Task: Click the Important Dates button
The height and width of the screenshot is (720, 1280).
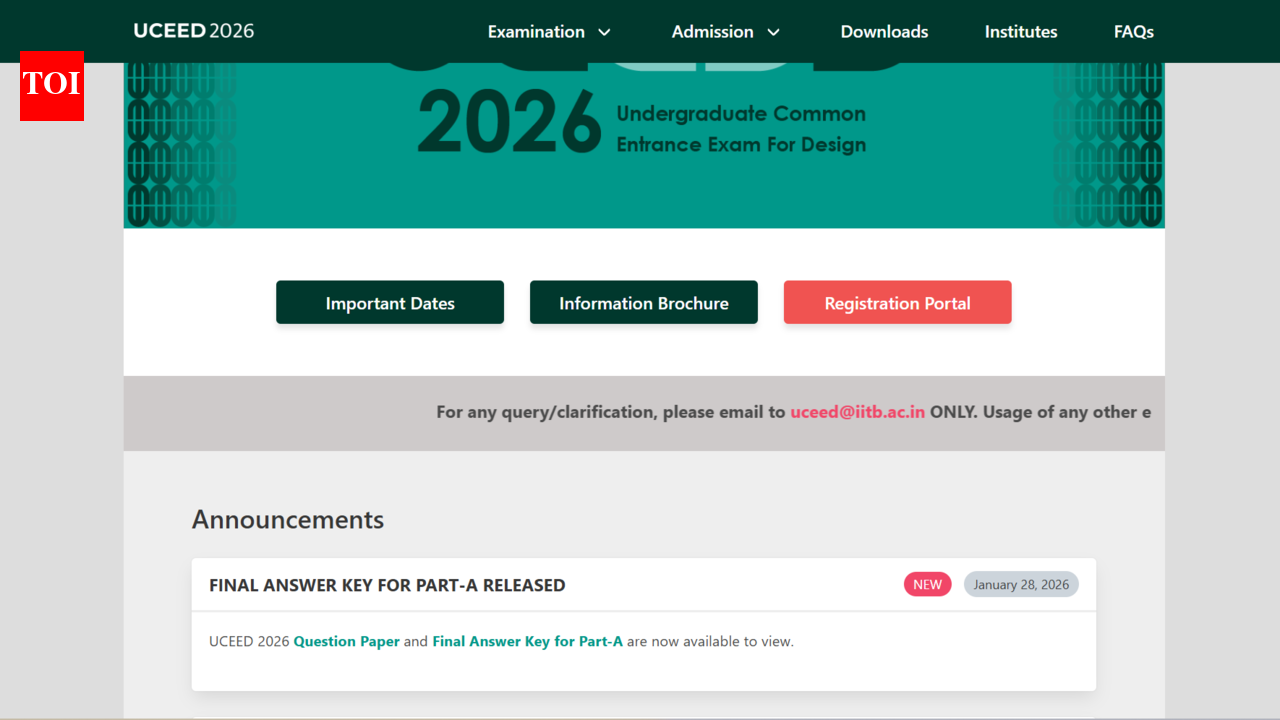Action: [390, 302]
